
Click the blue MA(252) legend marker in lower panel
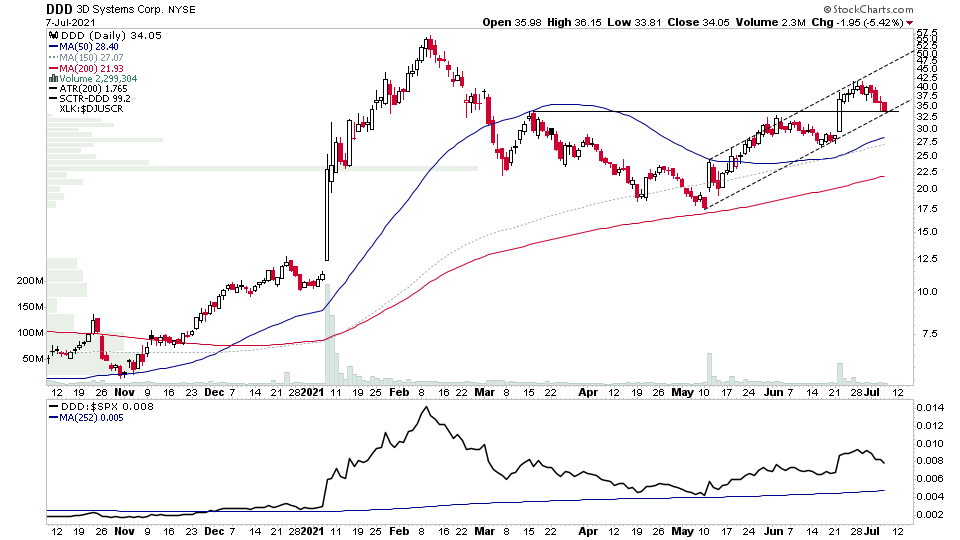click(53, 418)
